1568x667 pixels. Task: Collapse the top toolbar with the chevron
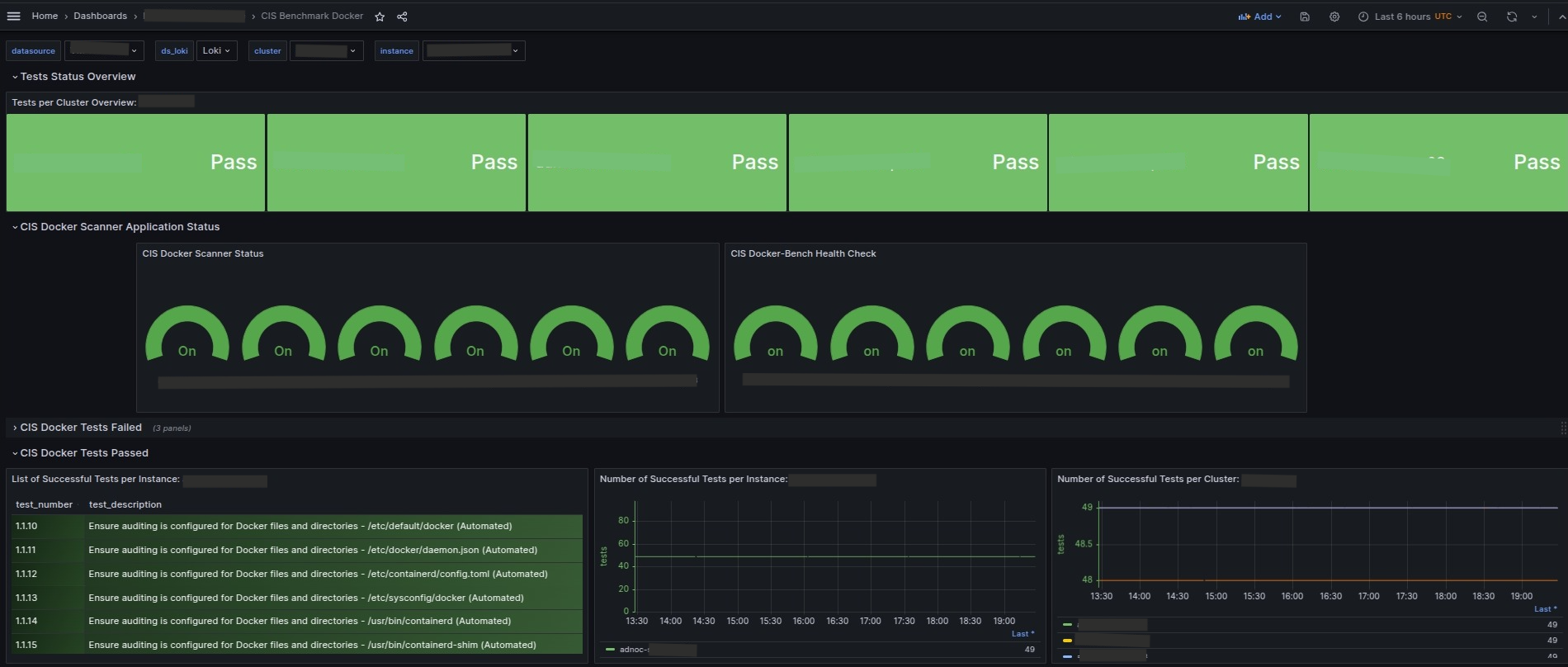[1561, 17]
